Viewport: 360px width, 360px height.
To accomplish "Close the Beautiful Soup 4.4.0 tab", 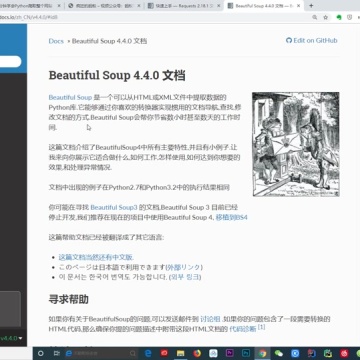I will (299, 6).
